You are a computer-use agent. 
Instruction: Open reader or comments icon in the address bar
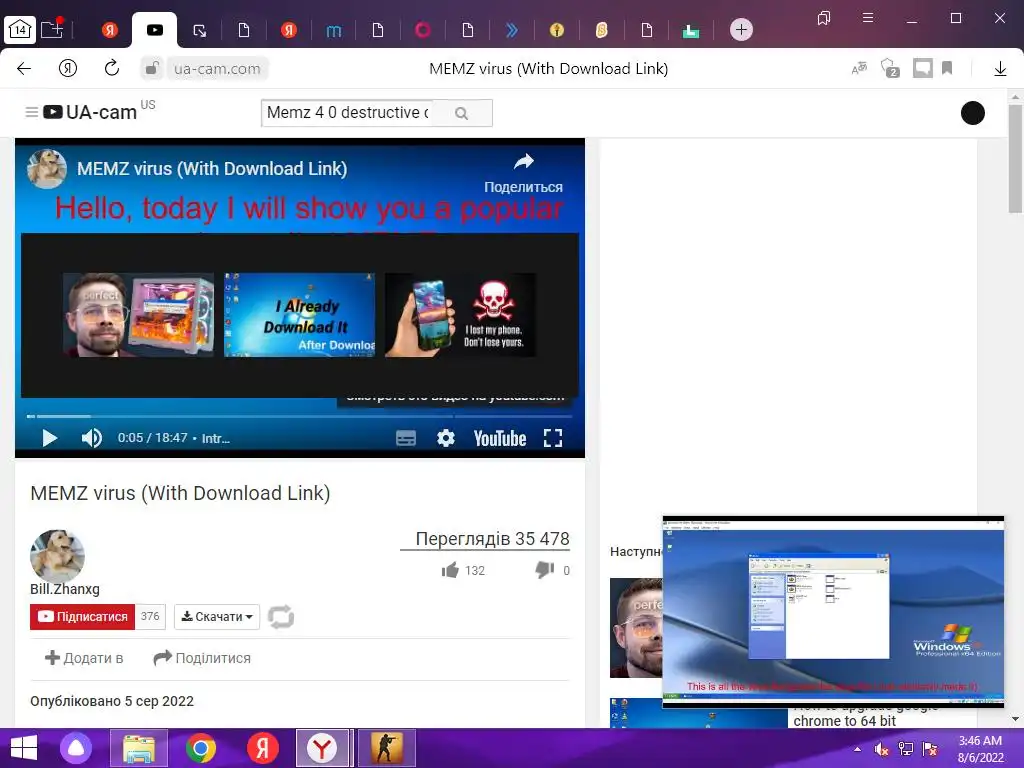tap(922, 69)
